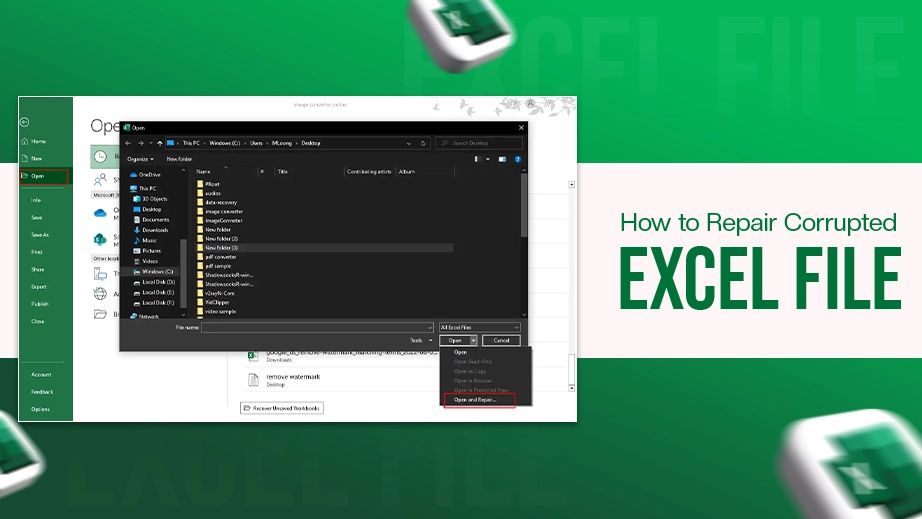This screenshot has width=922, height=519.
Task: Click the Excel backstage back arrow
Action: [25, 122]
